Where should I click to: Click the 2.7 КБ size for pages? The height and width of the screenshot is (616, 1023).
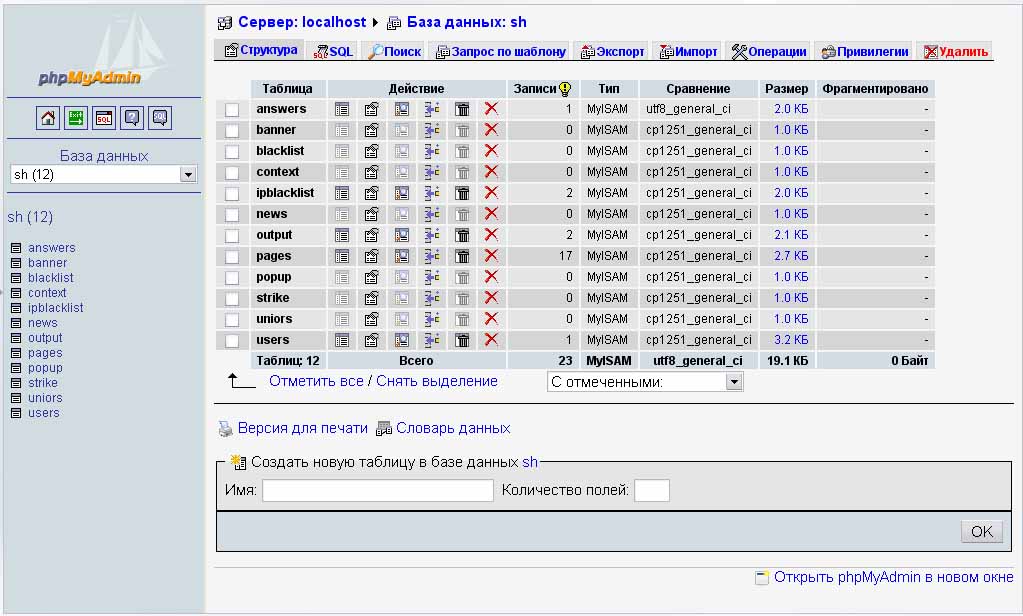791,256
